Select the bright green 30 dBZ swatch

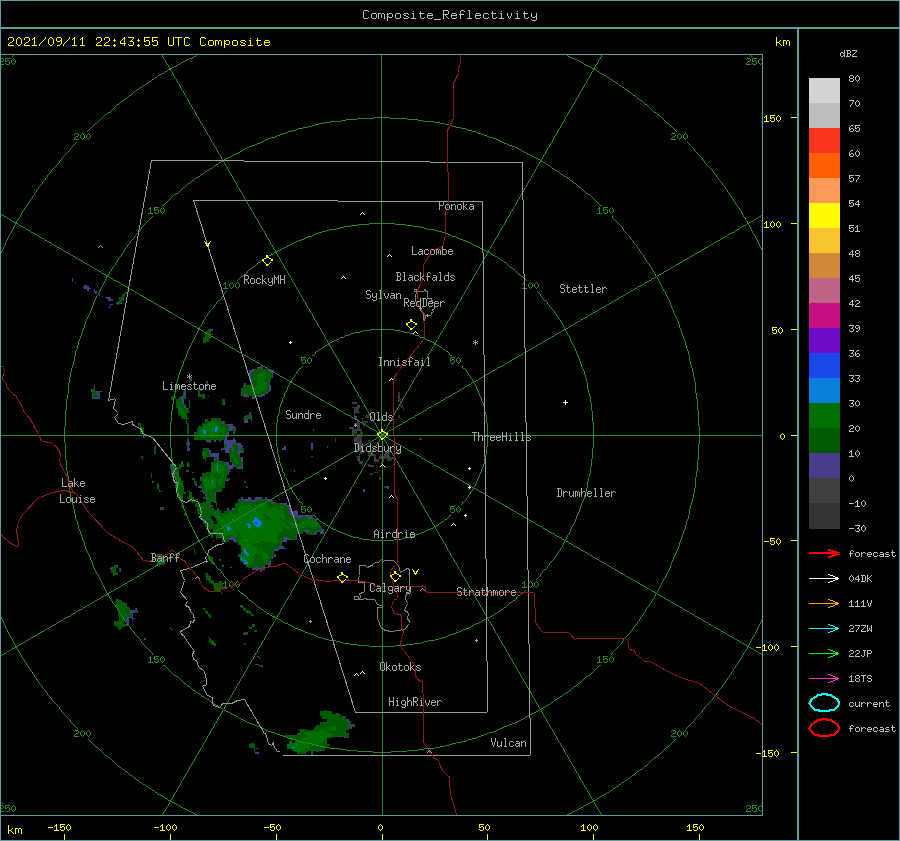click(x=824, y=416)
